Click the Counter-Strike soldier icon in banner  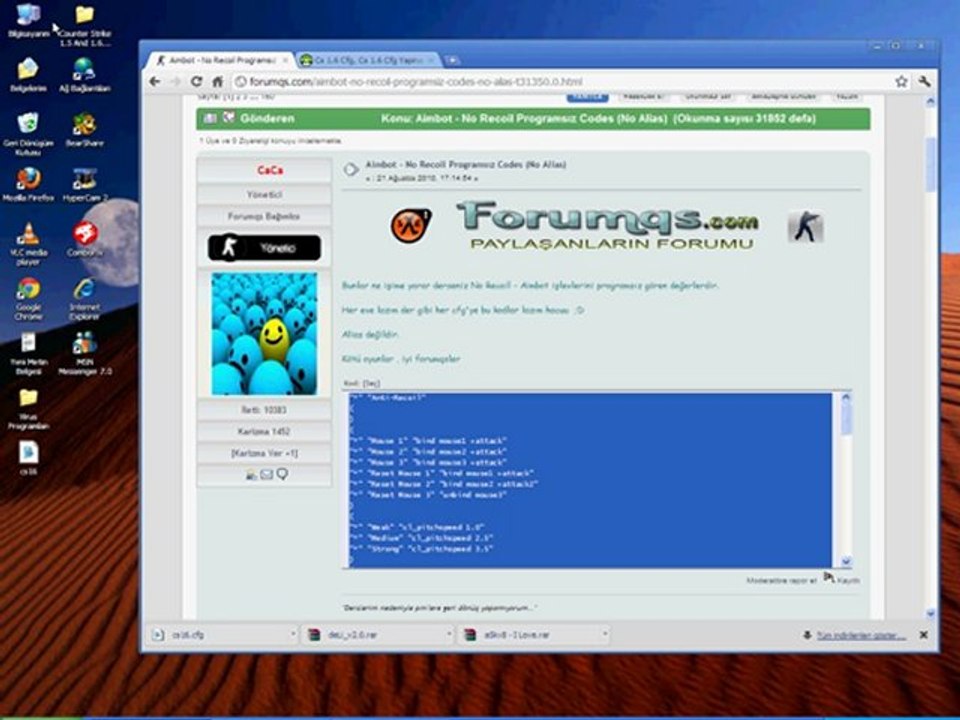[805, 226]
